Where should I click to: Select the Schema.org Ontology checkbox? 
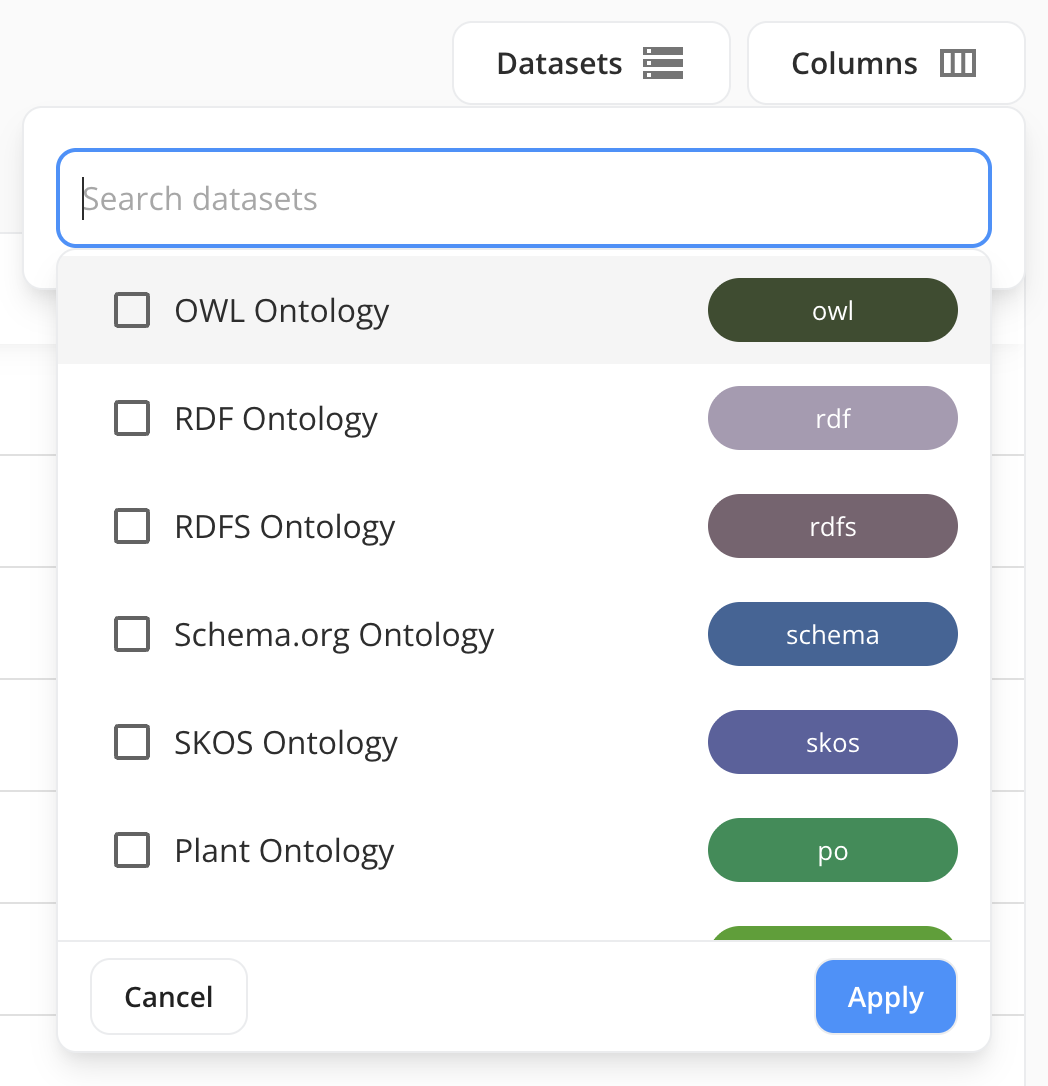pos(132,634)
